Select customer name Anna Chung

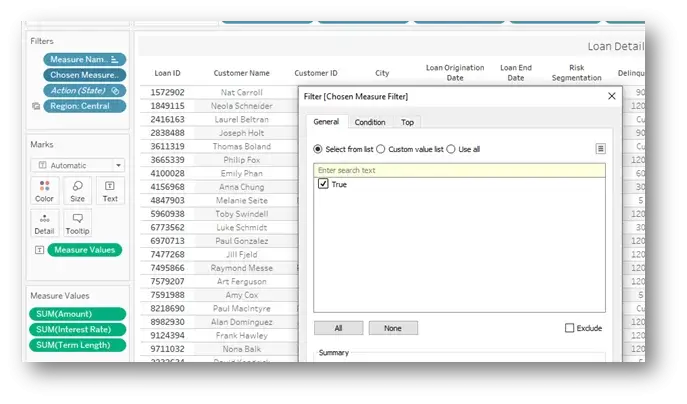coord(241,187)
